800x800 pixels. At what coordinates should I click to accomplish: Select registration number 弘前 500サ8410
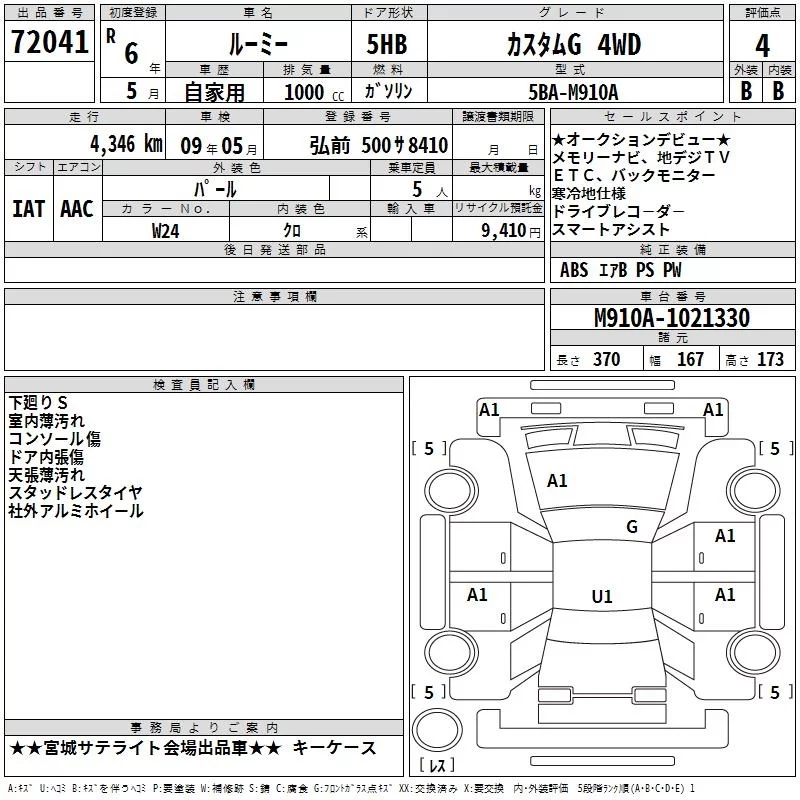(x=379, y=146)
